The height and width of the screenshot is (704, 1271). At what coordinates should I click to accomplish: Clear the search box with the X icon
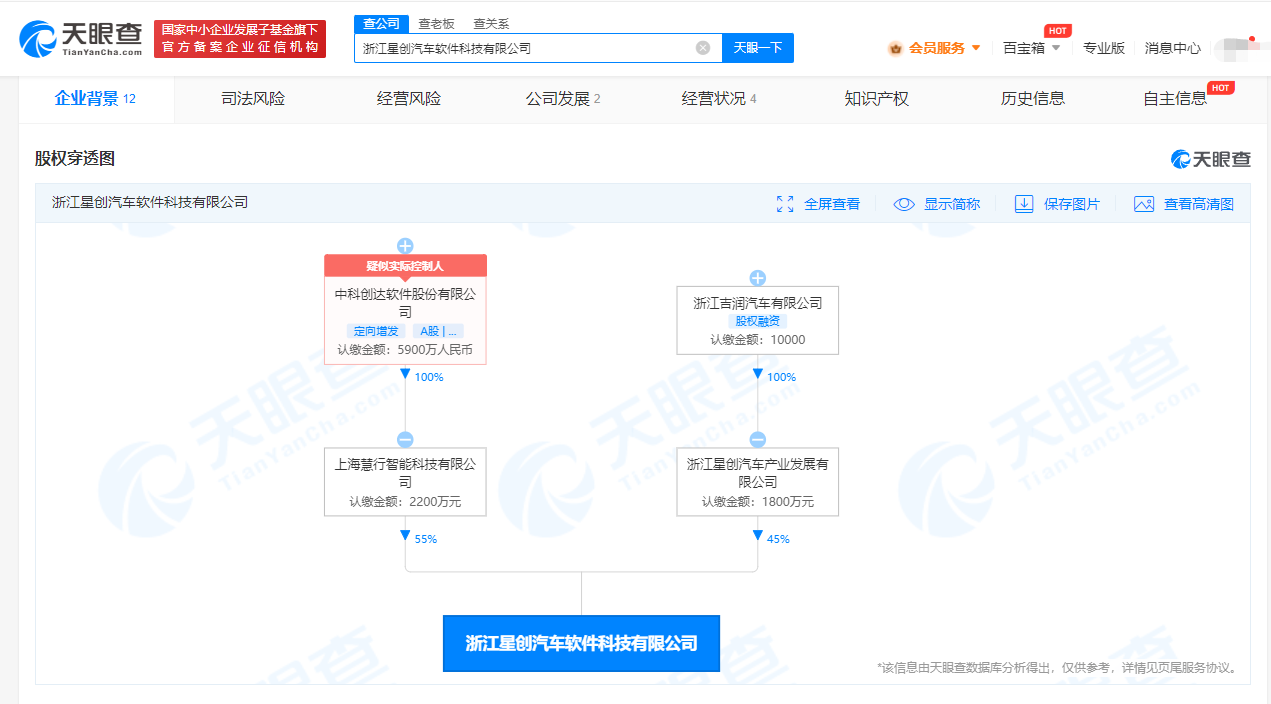point(703,48)
